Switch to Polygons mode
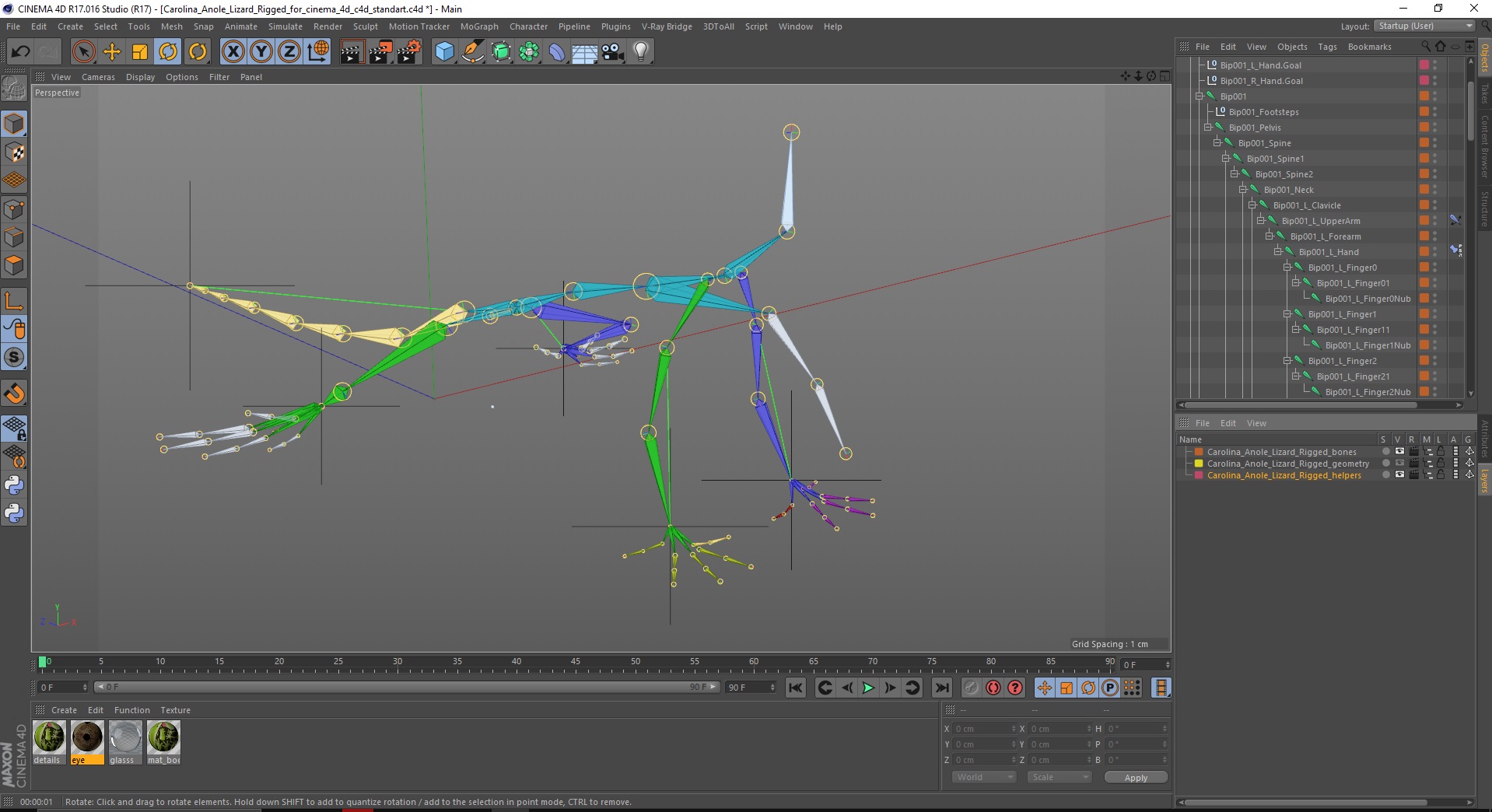Screen dimensions: 1492x812 [14, 265]
